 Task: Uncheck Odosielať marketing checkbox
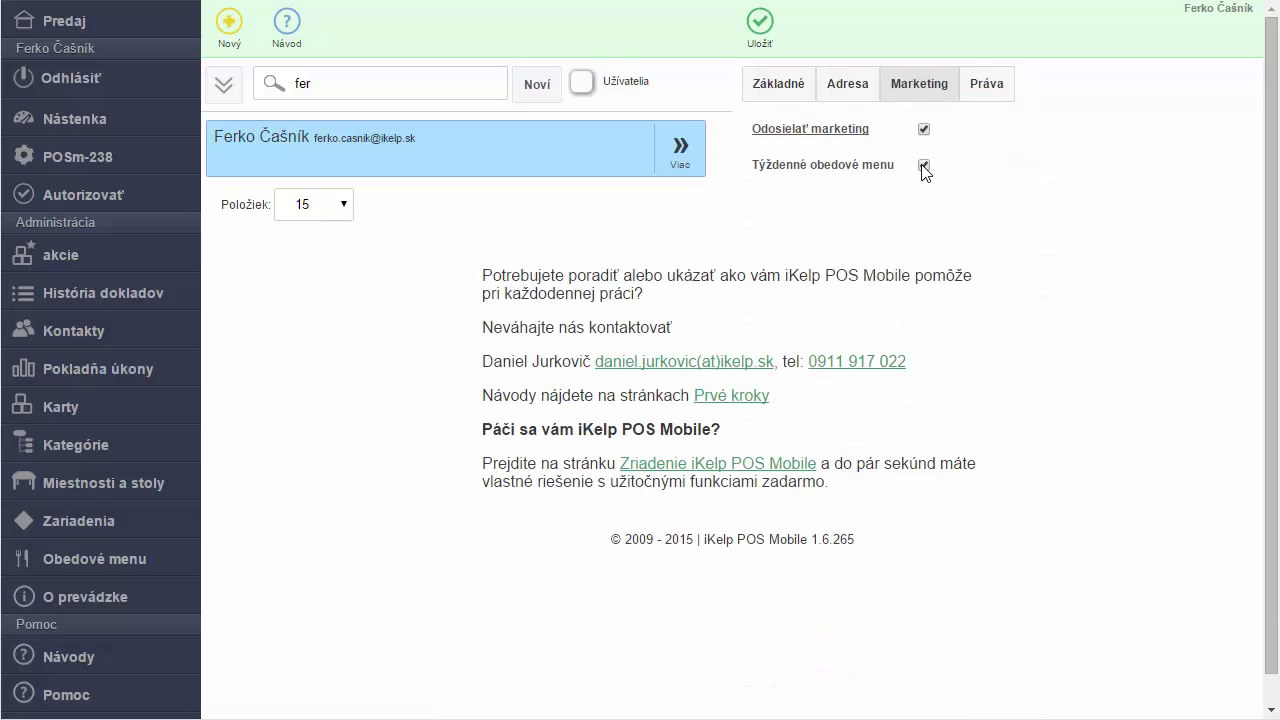pyautogui.click(x=924, y=129)
